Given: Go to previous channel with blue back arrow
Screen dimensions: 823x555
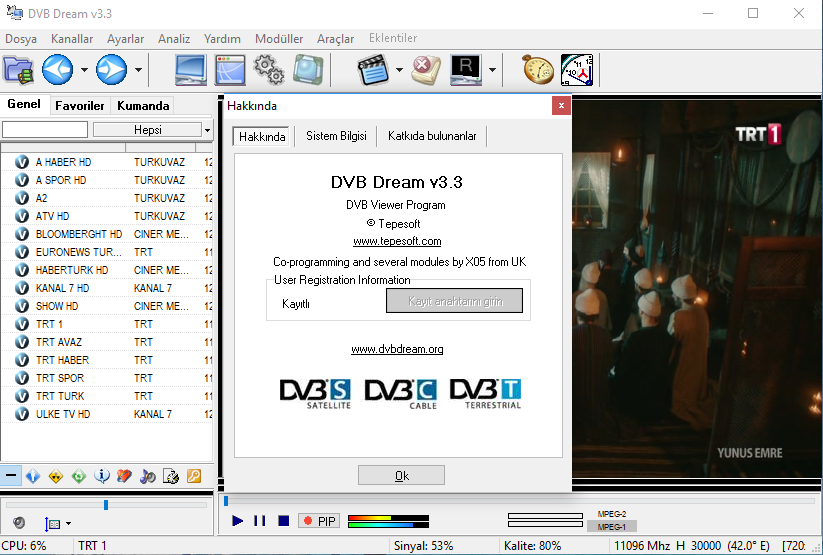Looking at the screenshot, I should 57,70.
